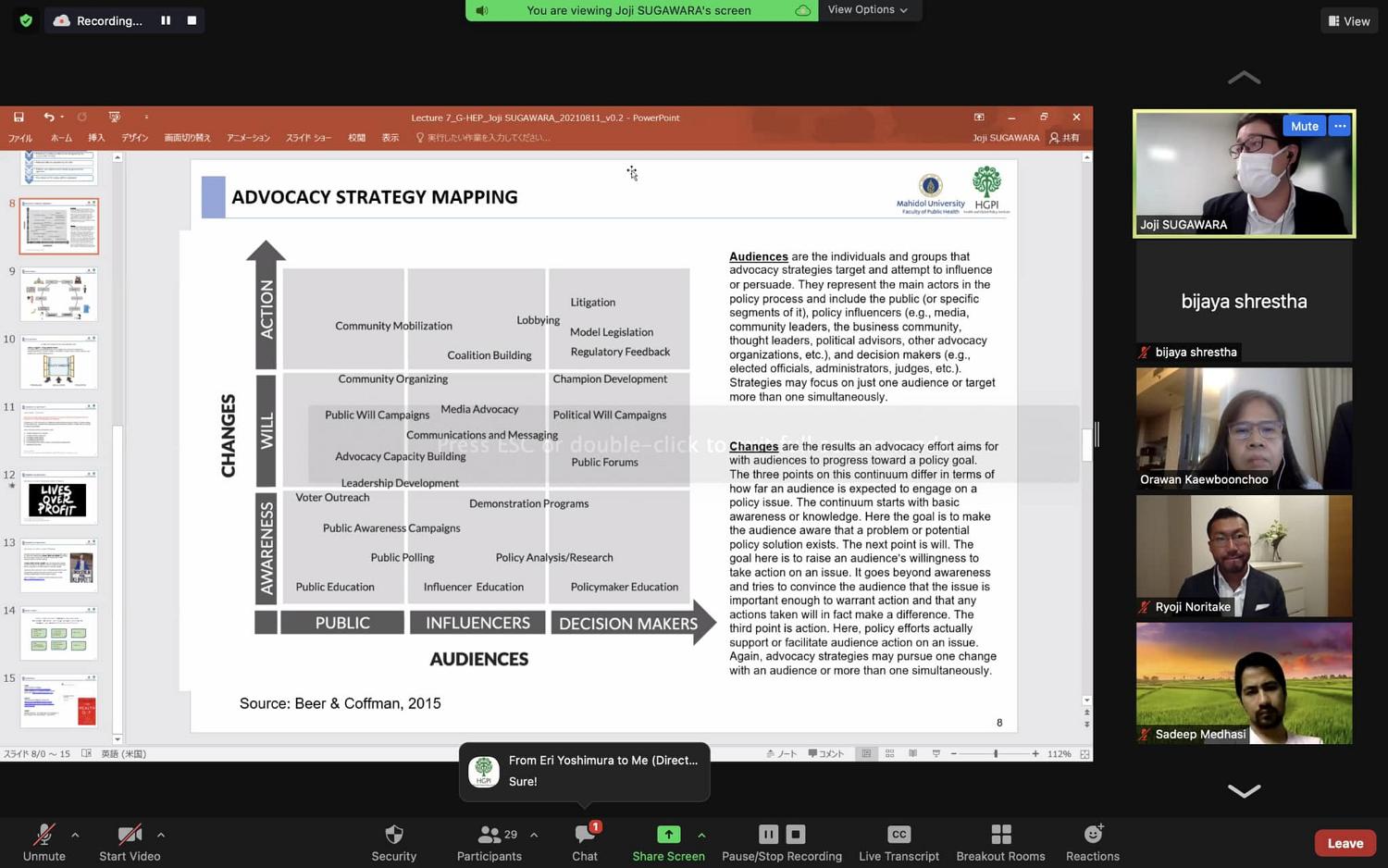Viewport: 1388px width, 868px height.
Task: Show previous participants with up chevron
Action: pos(1244,78)
